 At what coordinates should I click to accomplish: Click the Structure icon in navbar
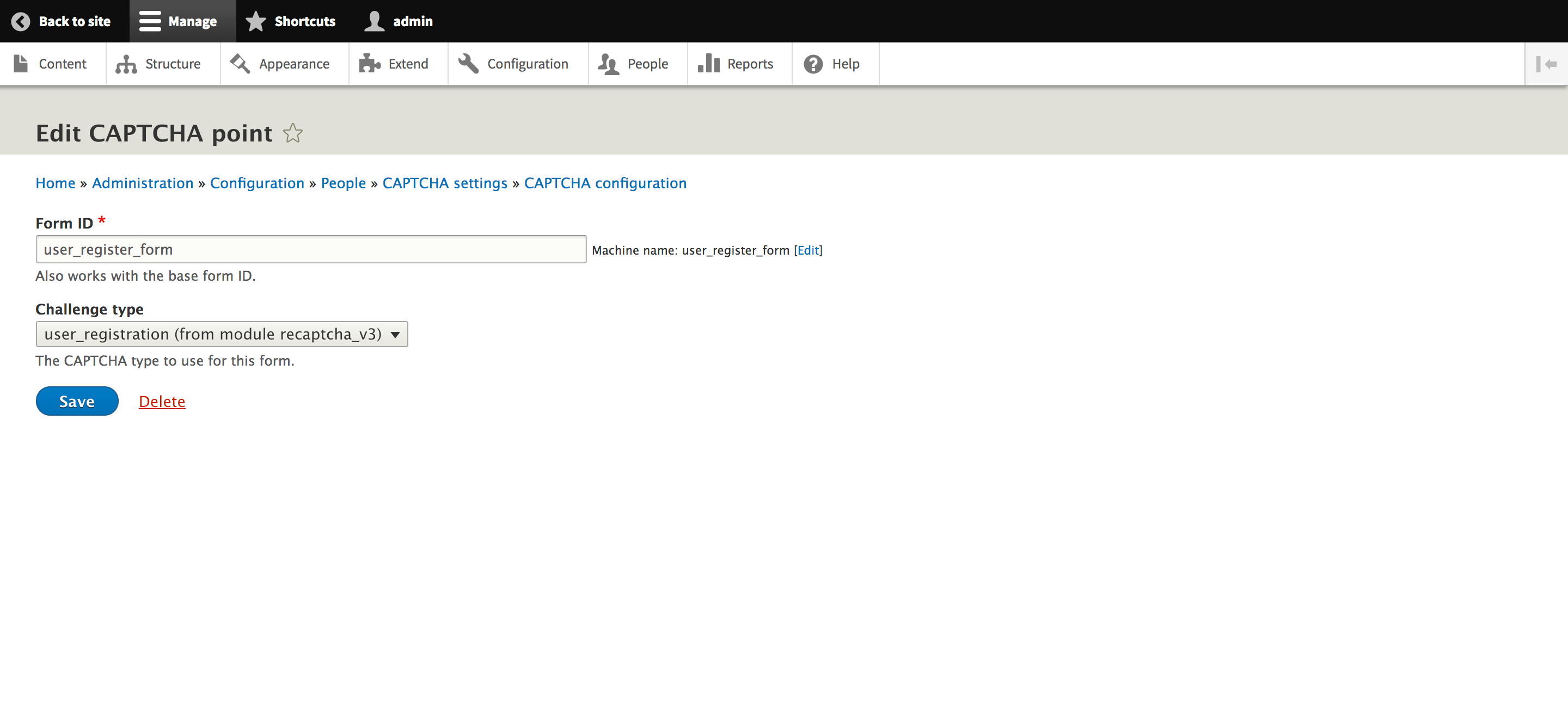(125, 63)
